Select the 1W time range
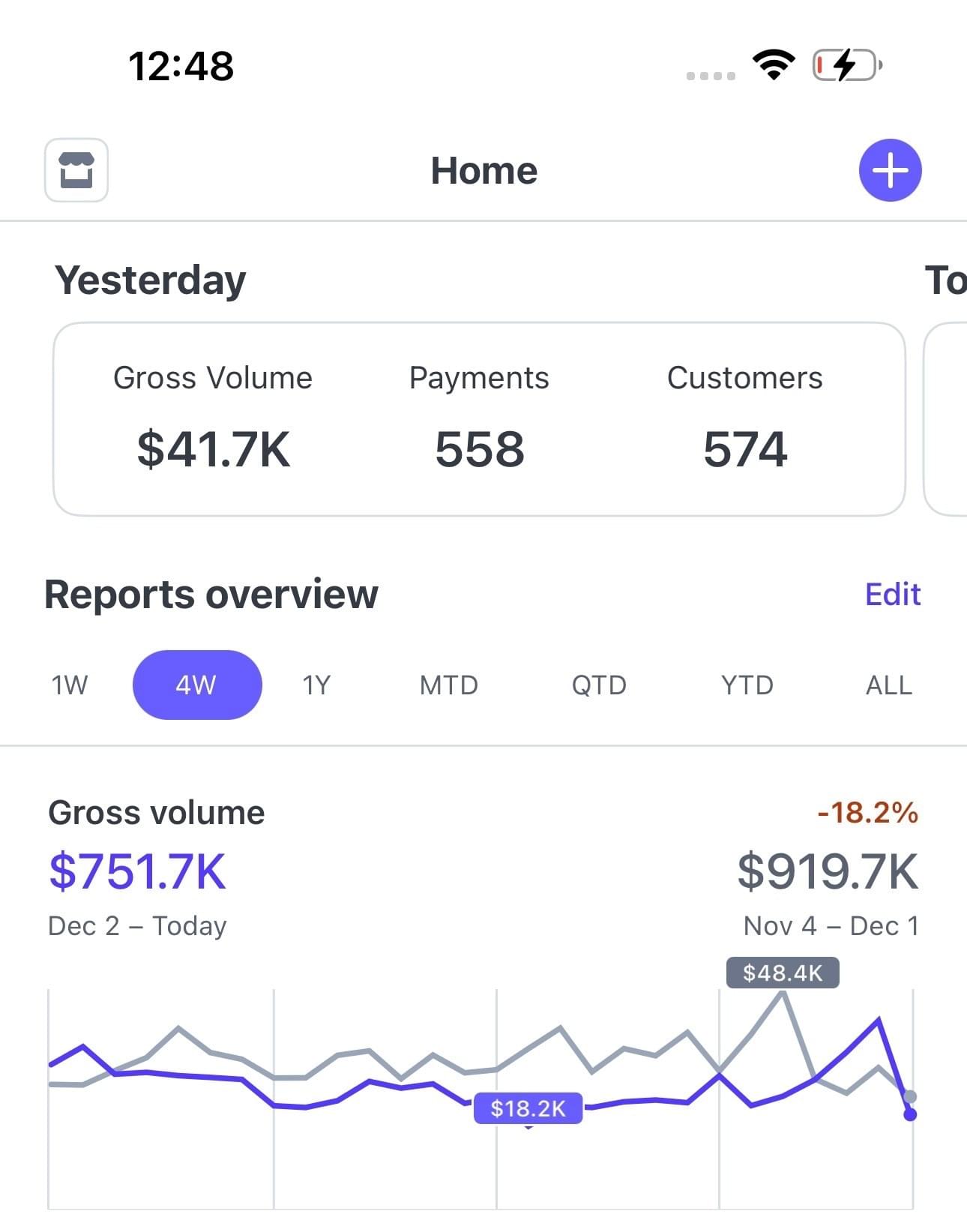 coord(70,685)
